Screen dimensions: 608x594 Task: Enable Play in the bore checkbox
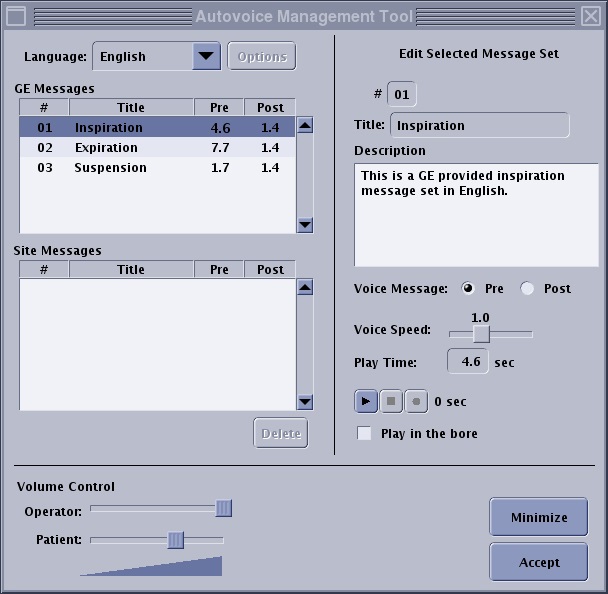pos(365,434)
